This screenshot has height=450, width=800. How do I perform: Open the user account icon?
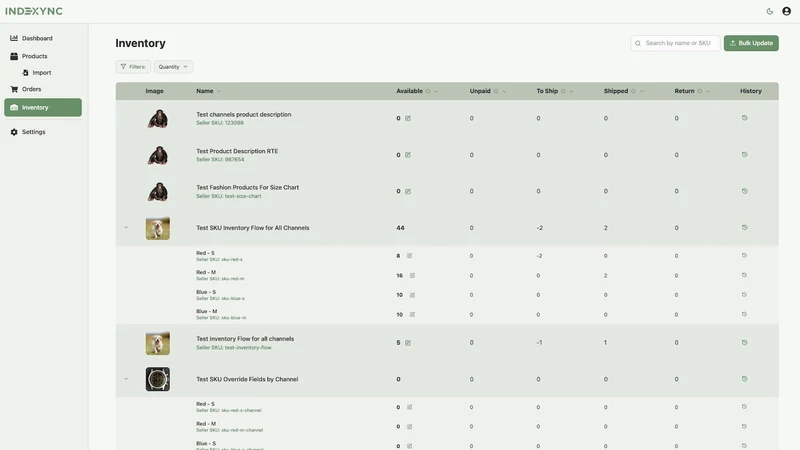click(x=786, y=11)
